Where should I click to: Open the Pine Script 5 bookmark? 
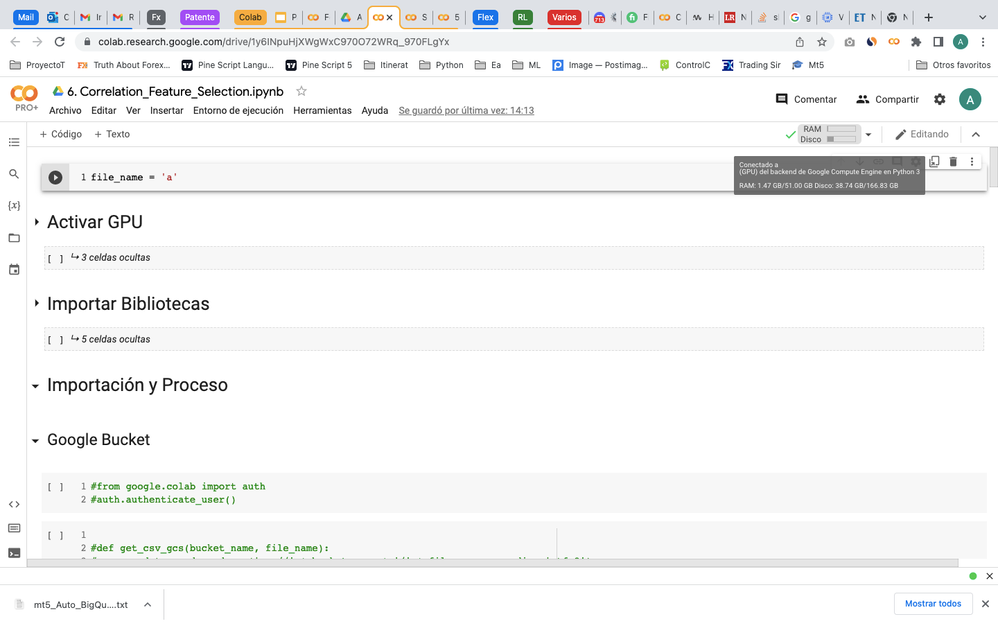click(318, 65)
